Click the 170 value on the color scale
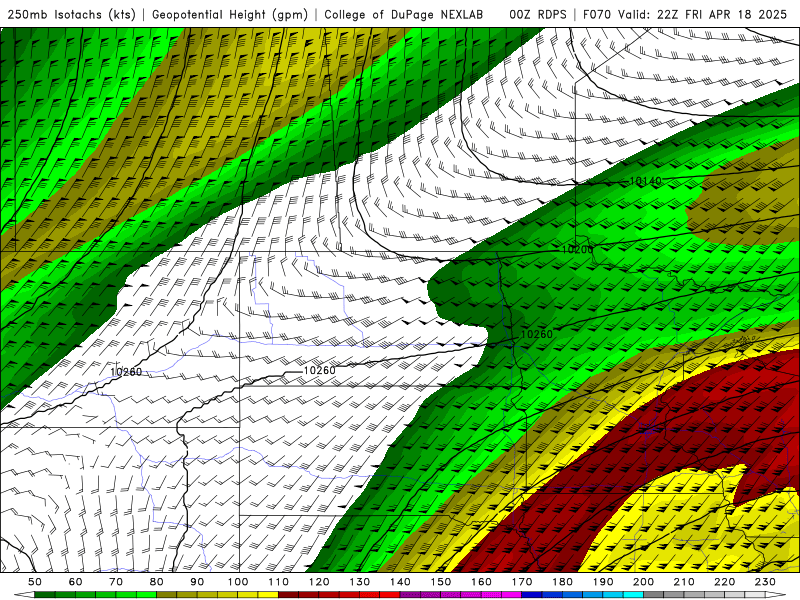 [522, 582]
